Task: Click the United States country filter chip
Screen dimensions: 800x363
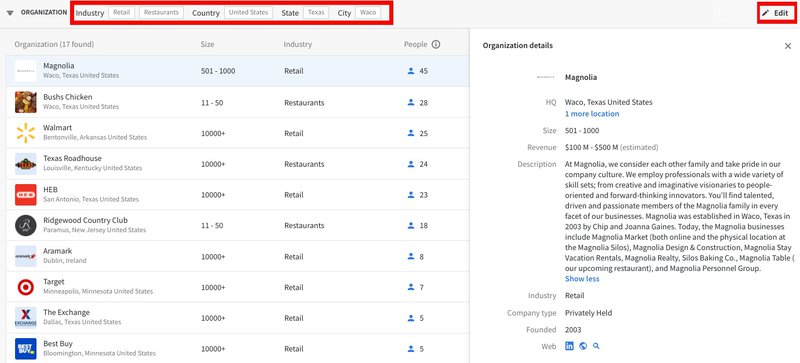Action: click(248, 13)
